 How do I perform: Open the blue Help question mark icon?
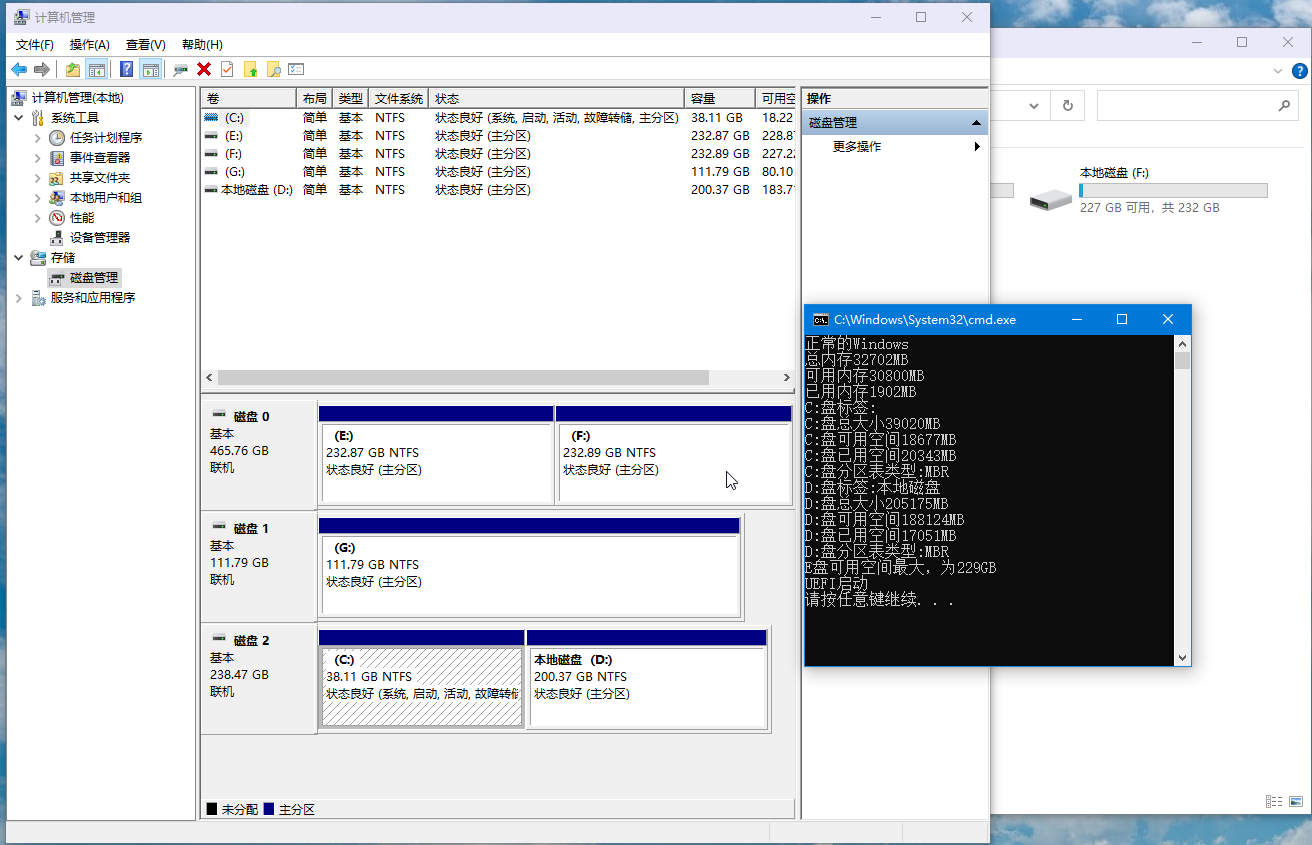(x=127, y=69)
